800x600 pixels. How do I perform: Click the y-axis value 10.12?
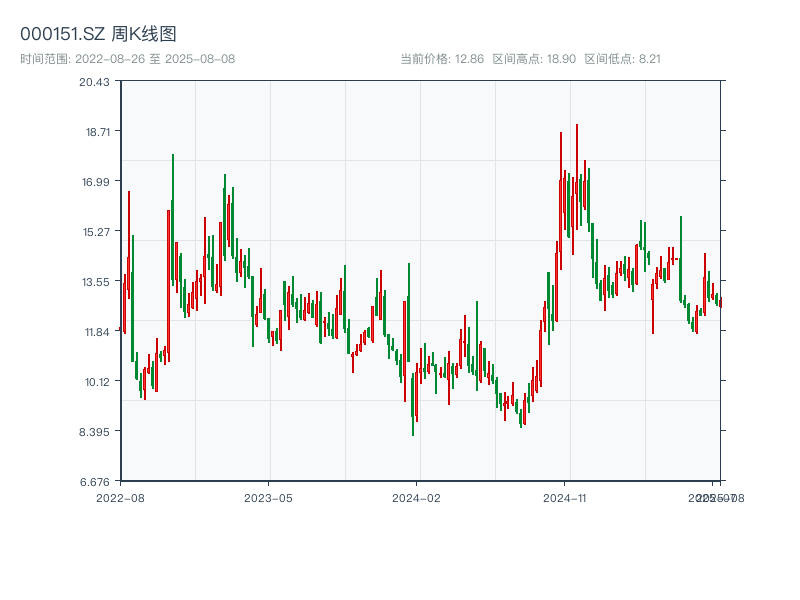97,382
